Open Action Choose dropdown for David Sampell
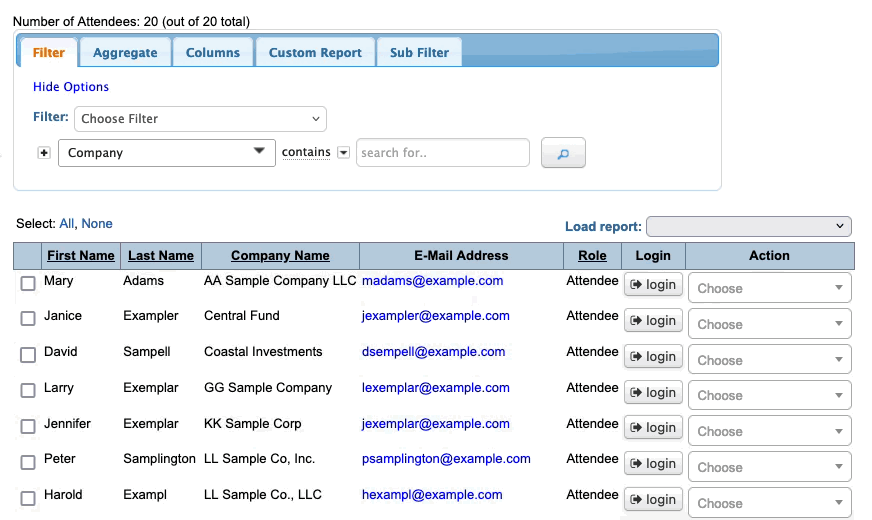The width and height of the screenshot is (872, 520). pos(770,360)
